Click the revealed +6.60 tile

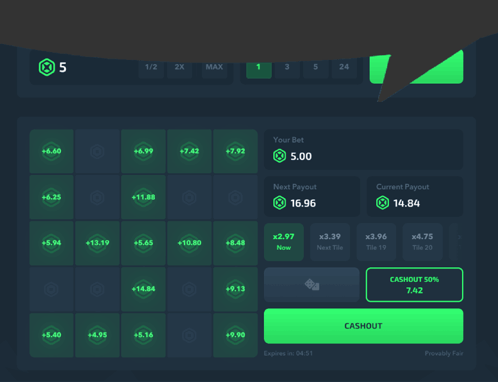51,151
